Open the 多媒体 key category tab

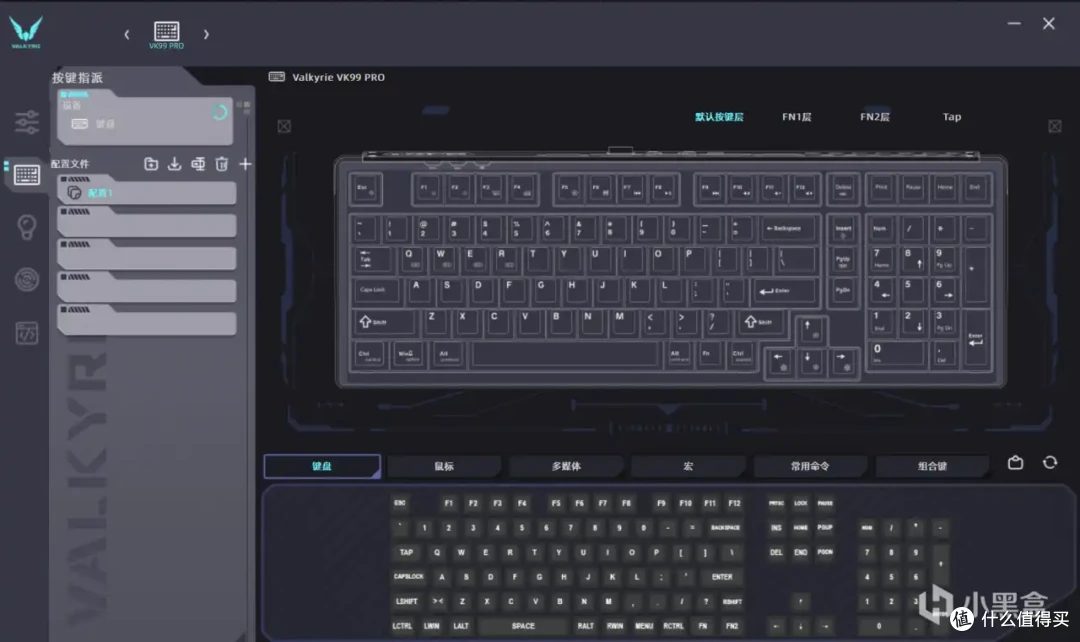coord(566,466)
